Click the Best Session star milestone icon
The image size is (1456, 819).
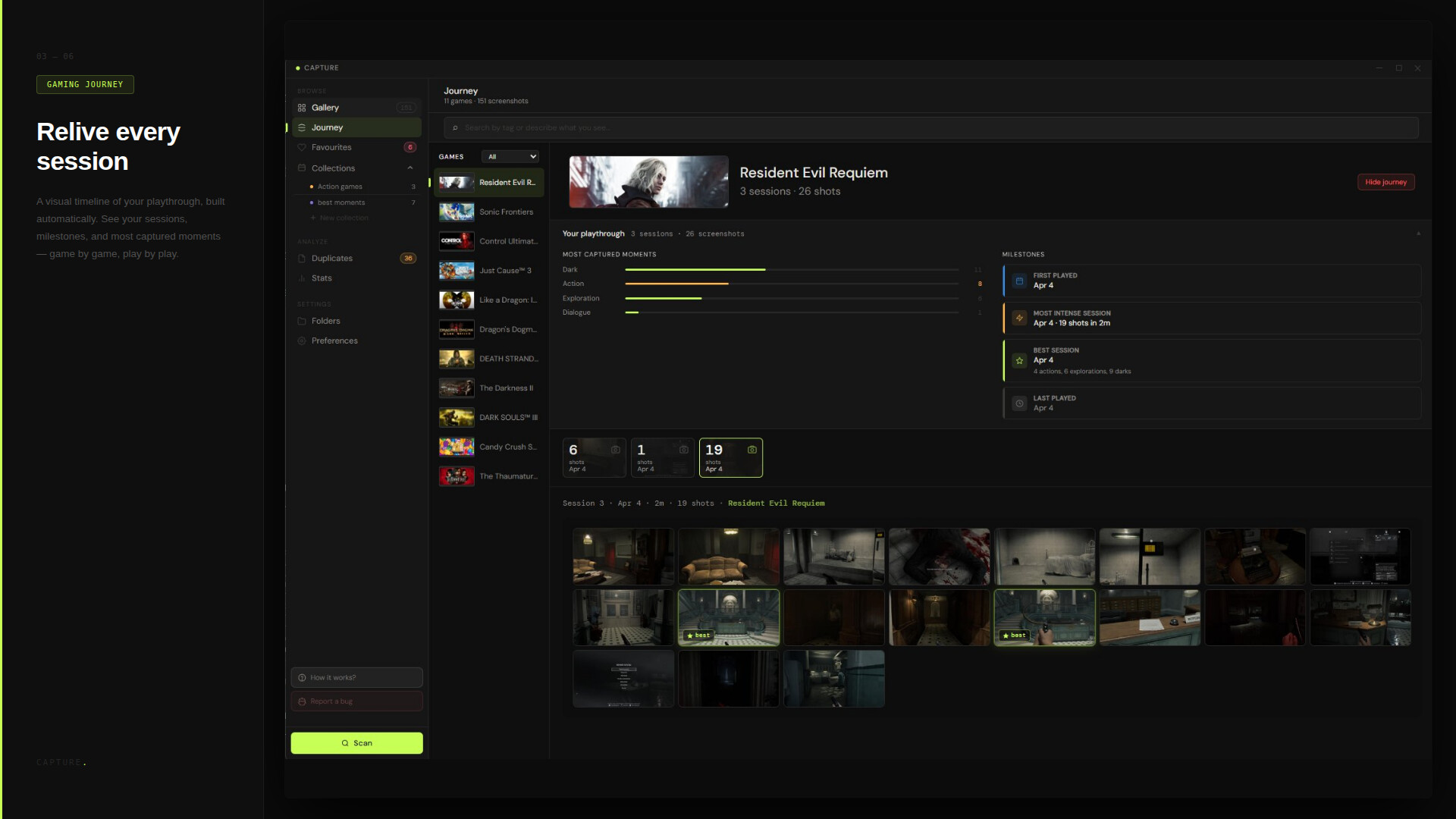coord(1019,360)
